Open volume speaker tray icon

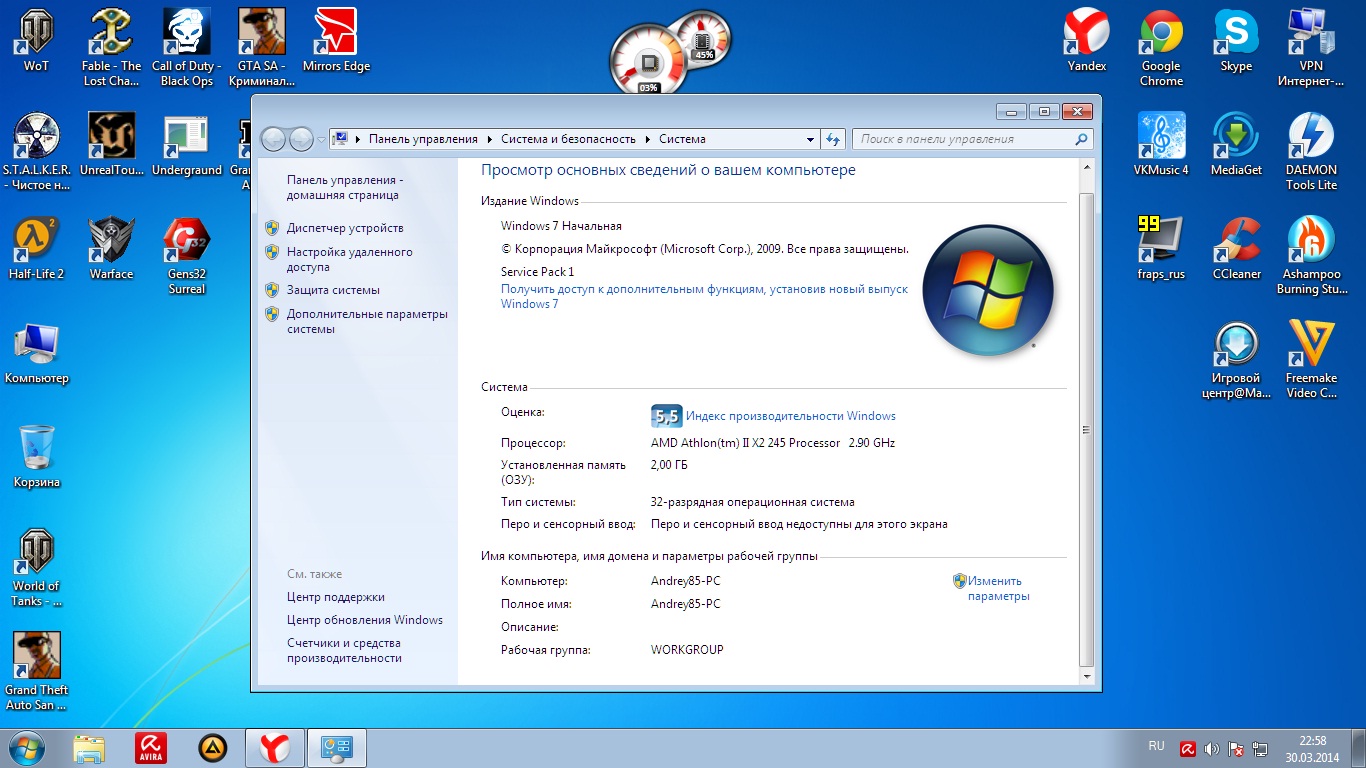(x=1212, y=748)
